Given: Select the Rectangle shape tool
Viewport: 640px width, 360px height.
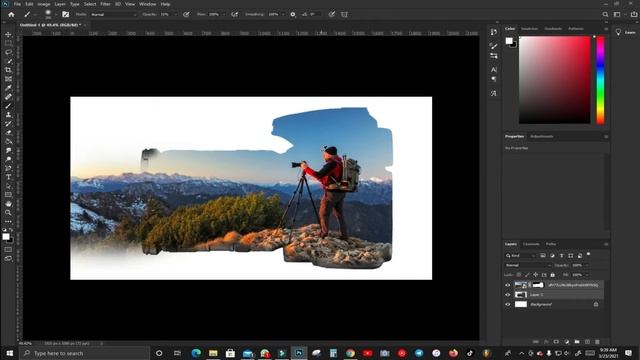Looking at the screenshot, I should click(8, 195).
